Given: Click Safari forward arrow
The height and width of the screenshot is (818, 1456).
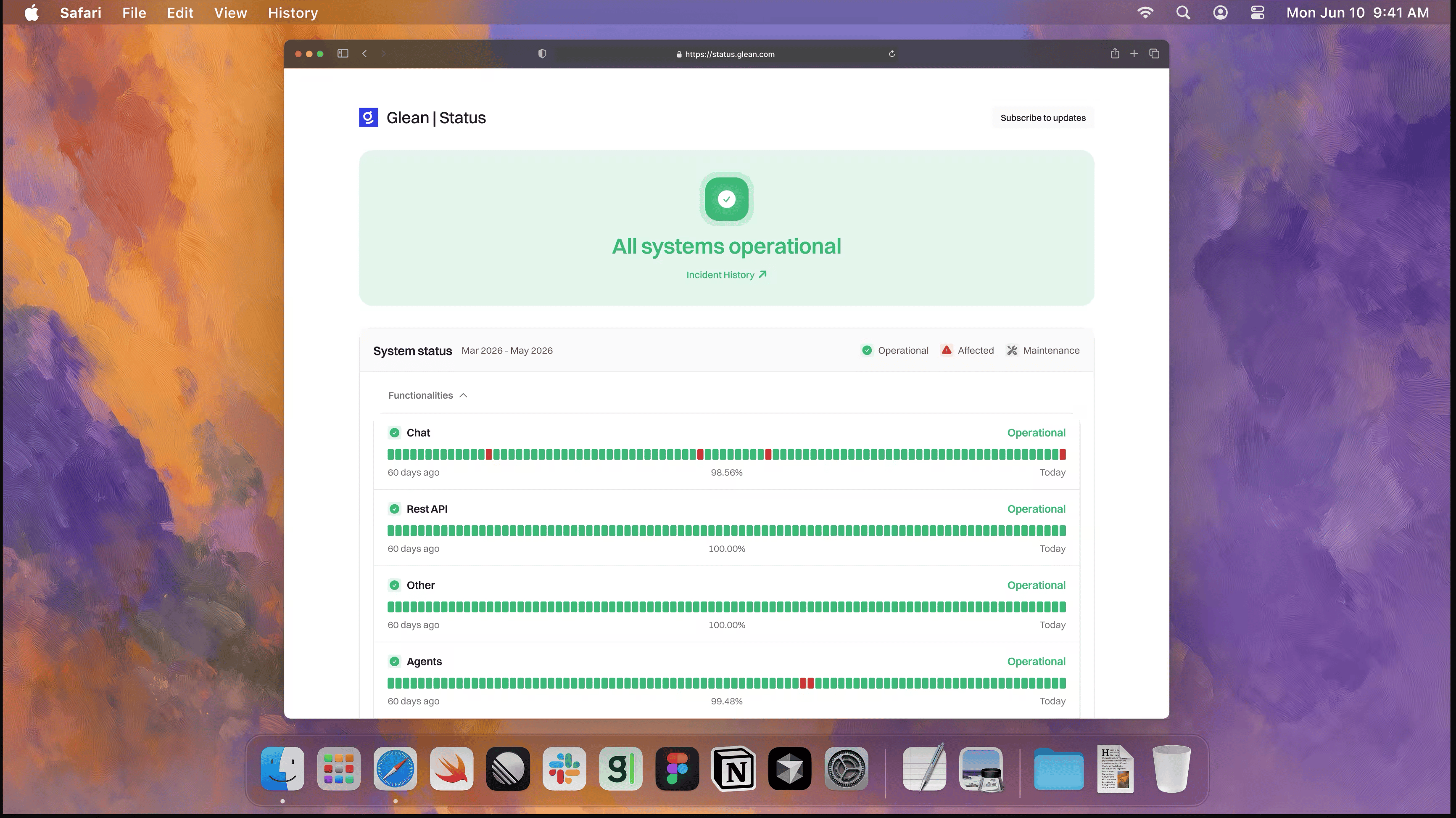Looking at the screenshot, I should [x=383, y=54].
